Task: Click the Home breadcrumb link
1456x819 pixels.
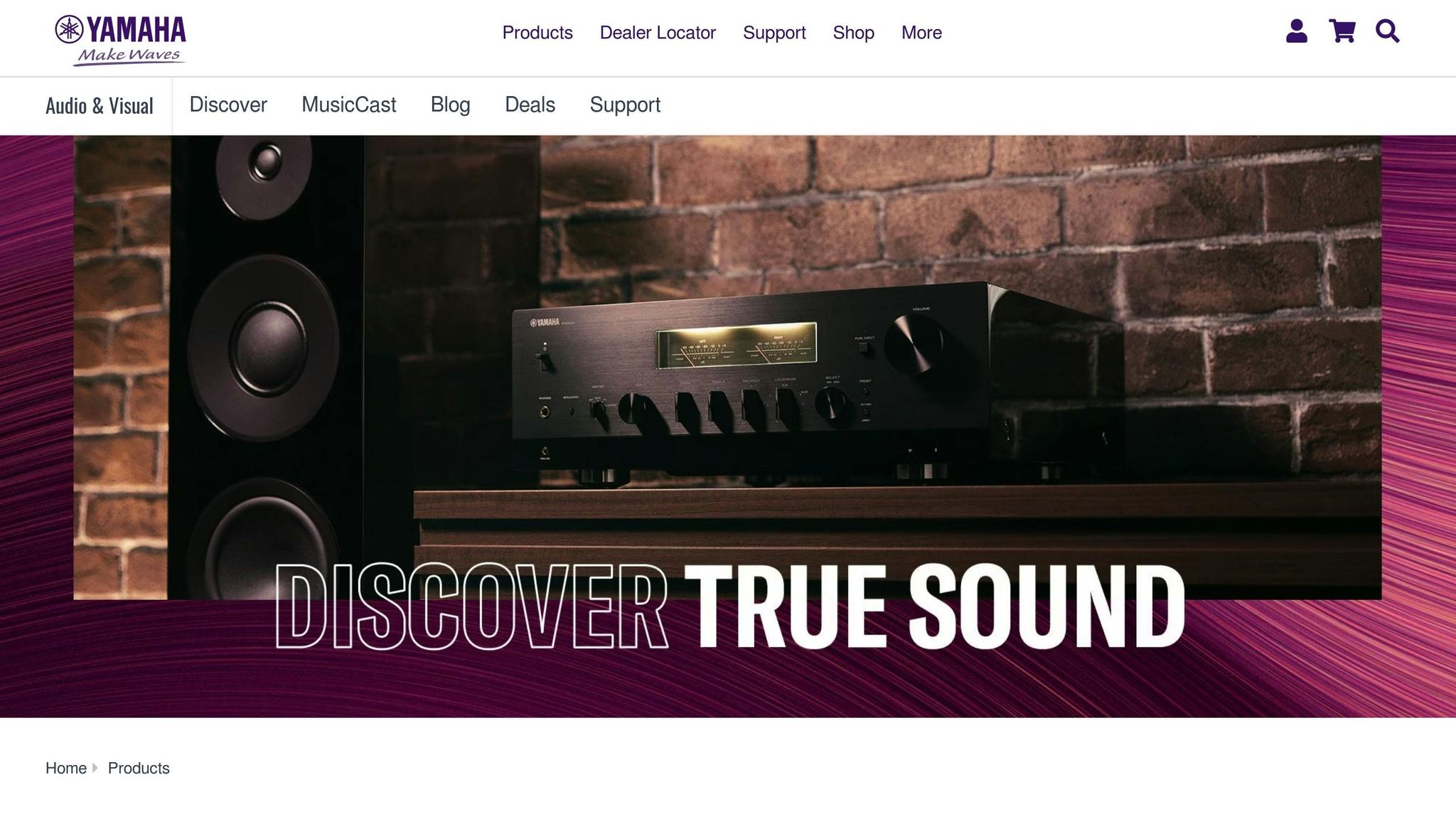Action: point(66,768)
